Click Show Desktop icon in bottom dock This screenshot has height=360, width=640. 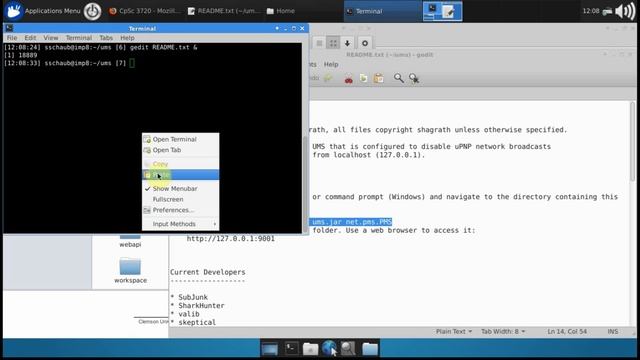tap(269, 349)
